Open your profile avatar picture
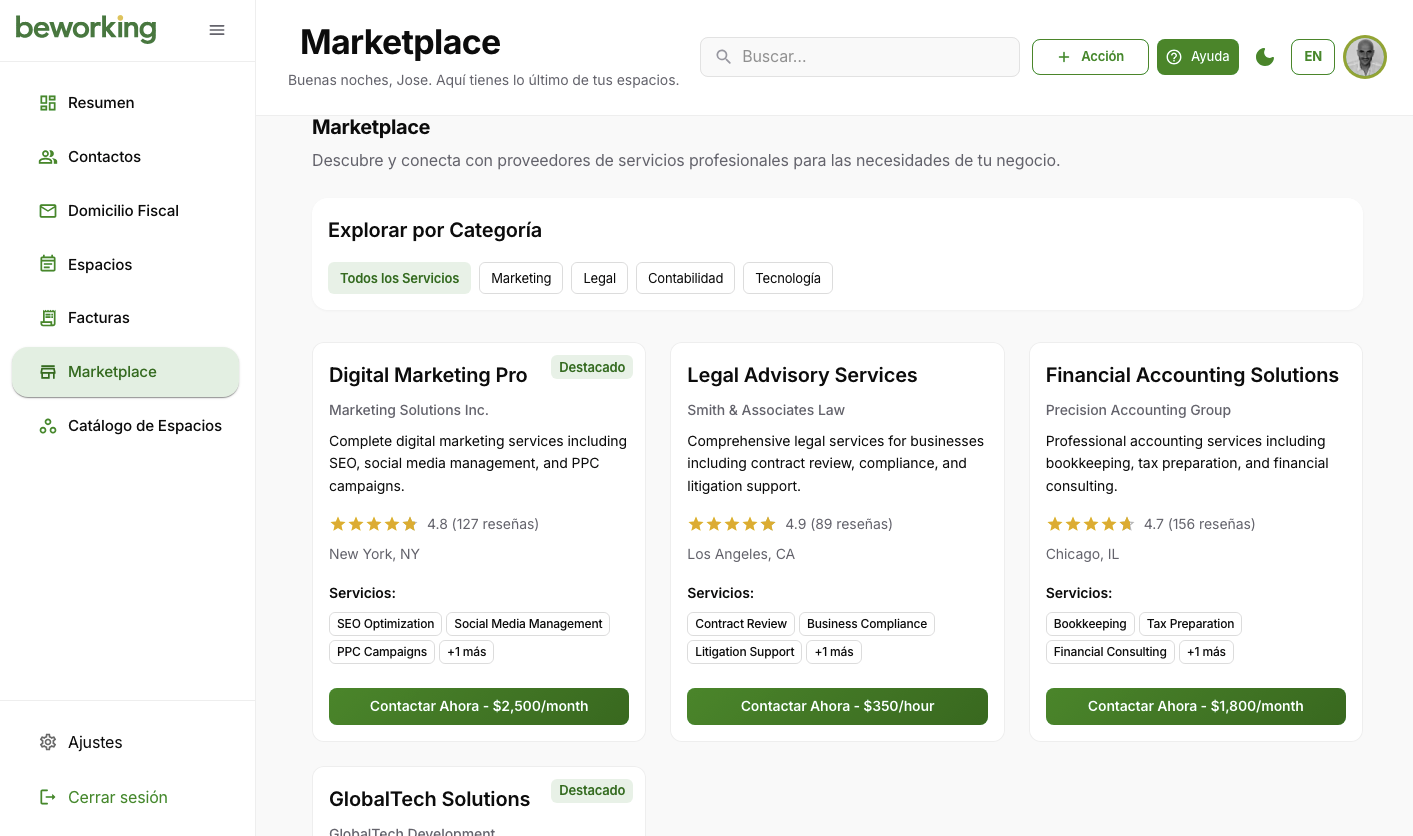Screen dimensions: 1413x836 1364,57
